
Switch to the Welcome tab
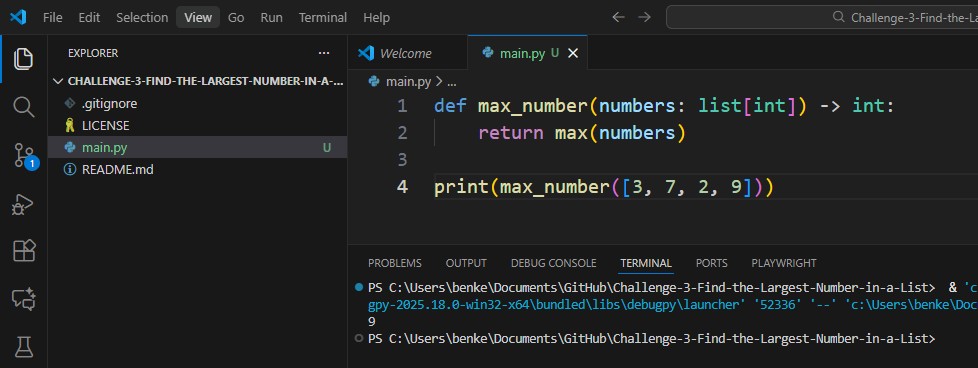tap(407, 53)
